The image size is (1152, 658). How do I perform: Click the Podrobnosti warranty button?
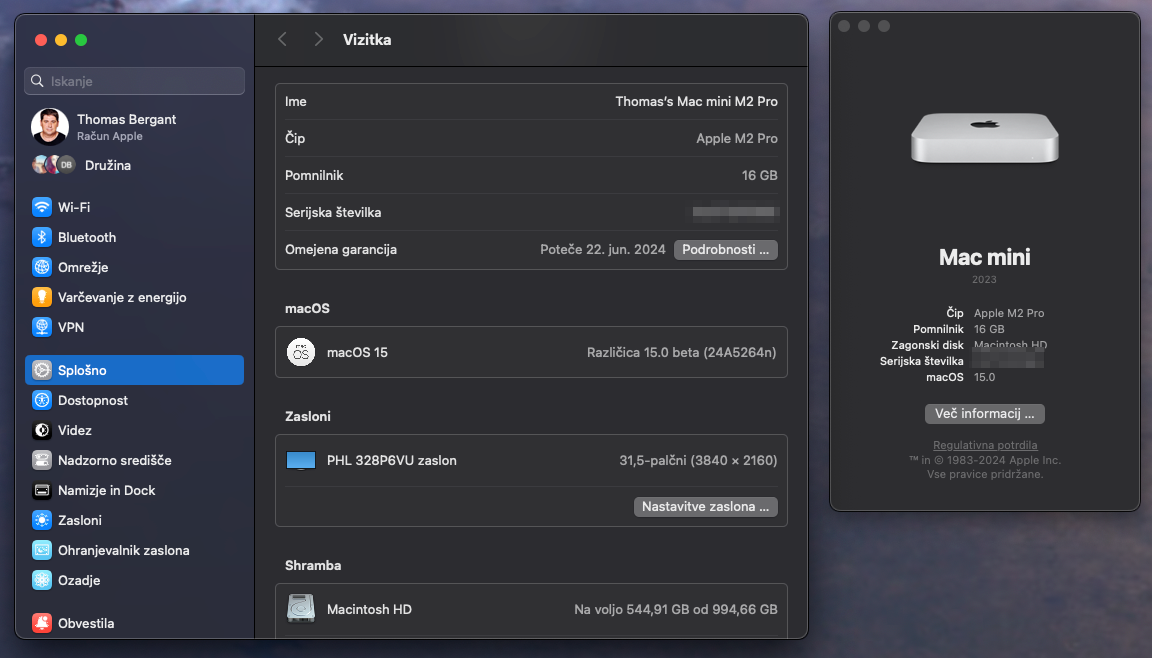point(725,249)
